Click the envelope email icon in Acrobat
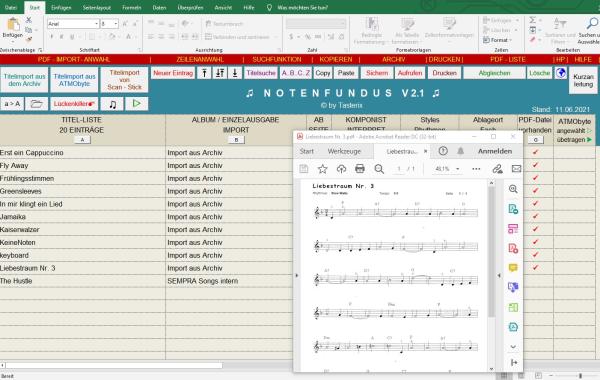 click(516, 169)
